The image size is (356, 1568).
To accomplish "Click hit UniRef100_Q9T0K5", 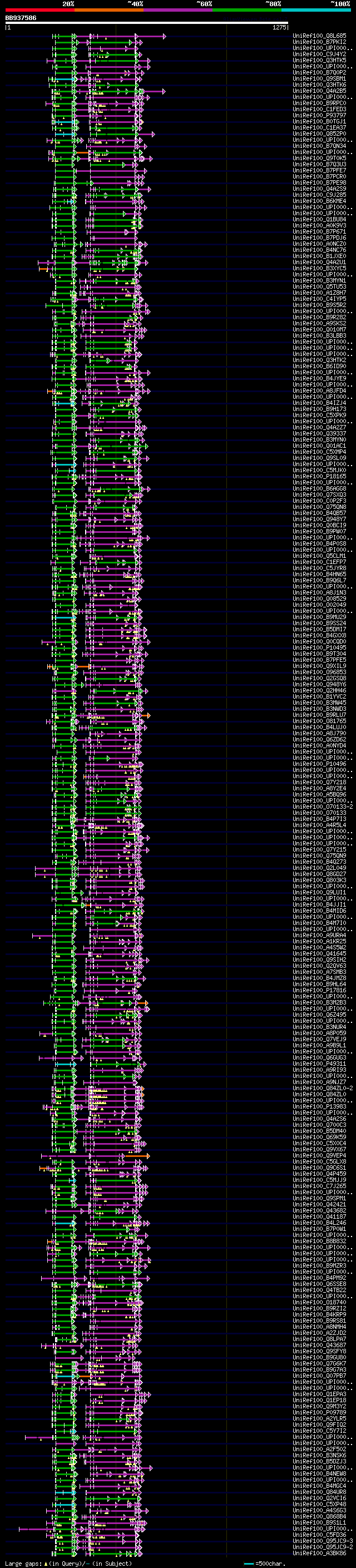I will click(x=319, y=159).
